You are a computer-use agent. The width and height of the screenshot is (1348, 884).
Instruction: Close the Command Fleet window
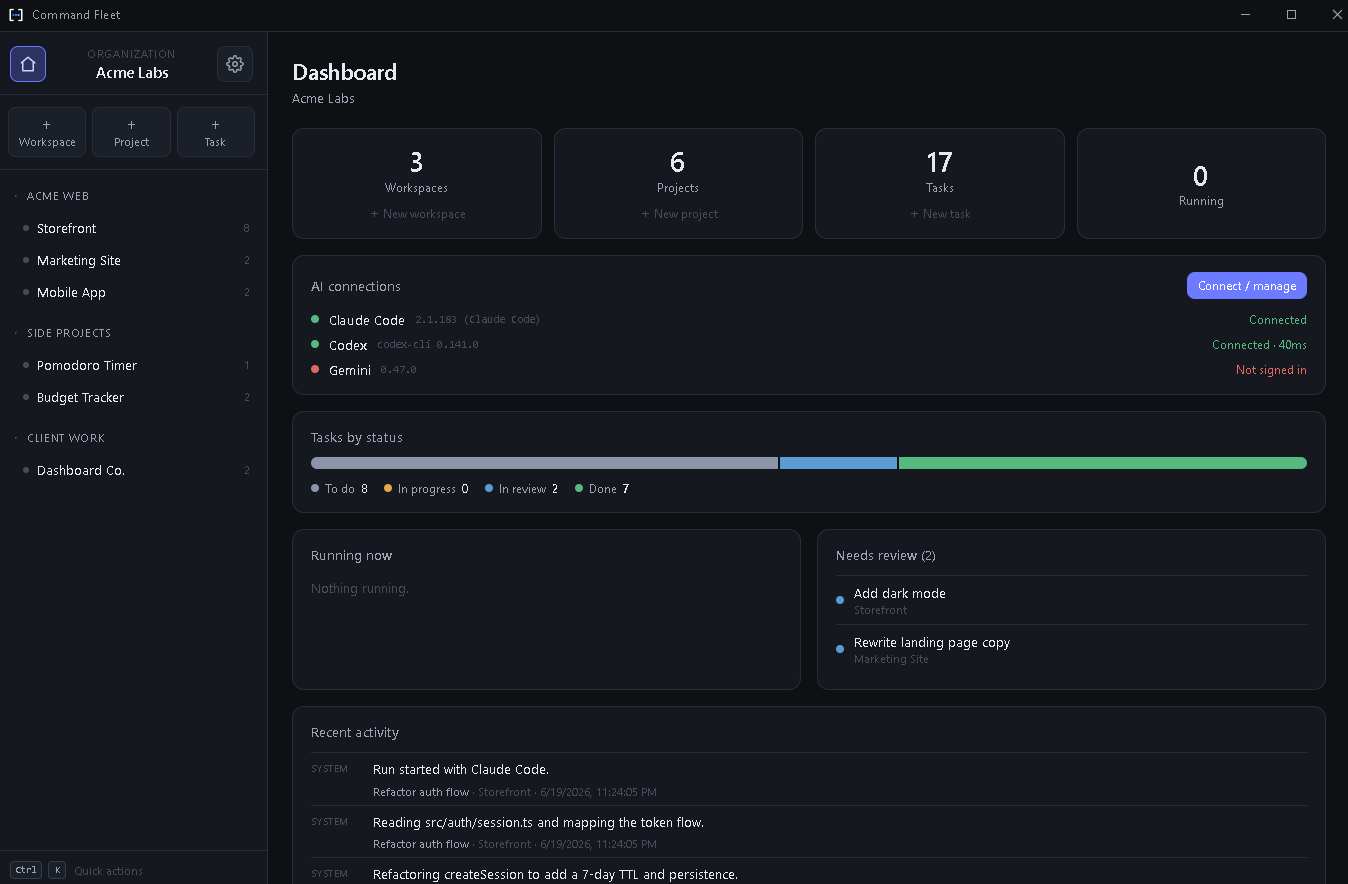(x=1336, y=15)
